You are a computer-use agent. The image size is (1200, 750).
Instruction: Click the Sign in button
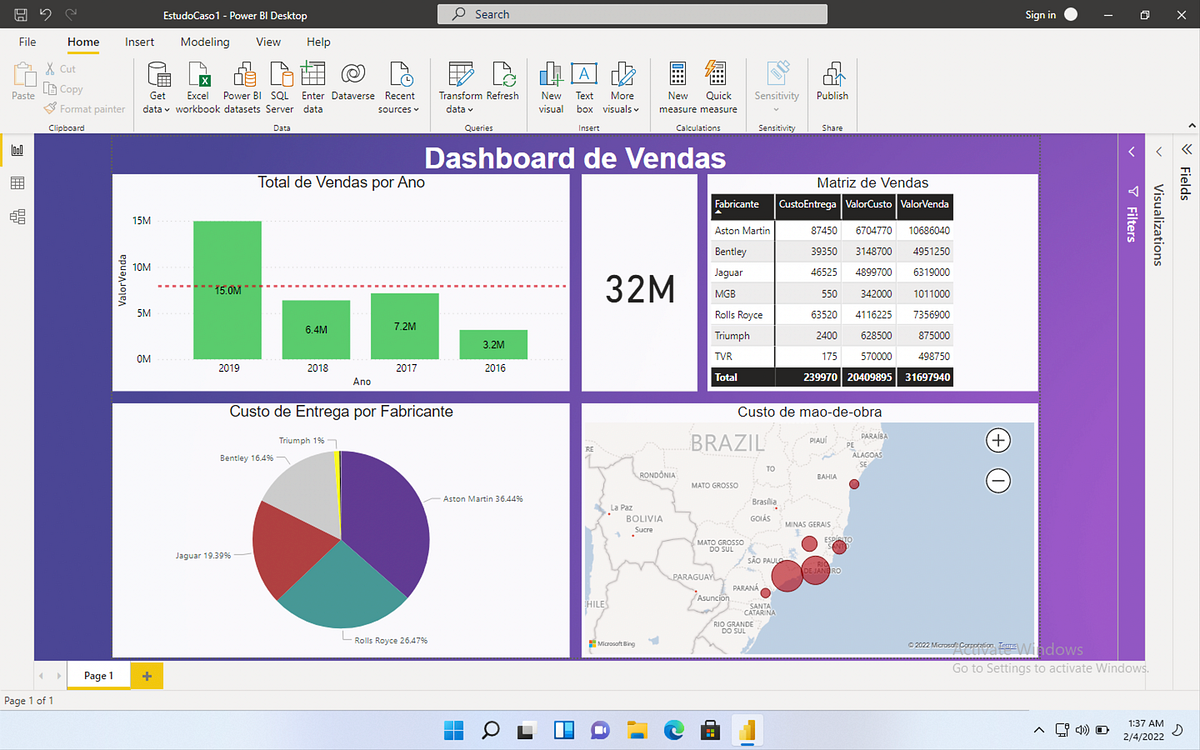(x=1041, y=14)
